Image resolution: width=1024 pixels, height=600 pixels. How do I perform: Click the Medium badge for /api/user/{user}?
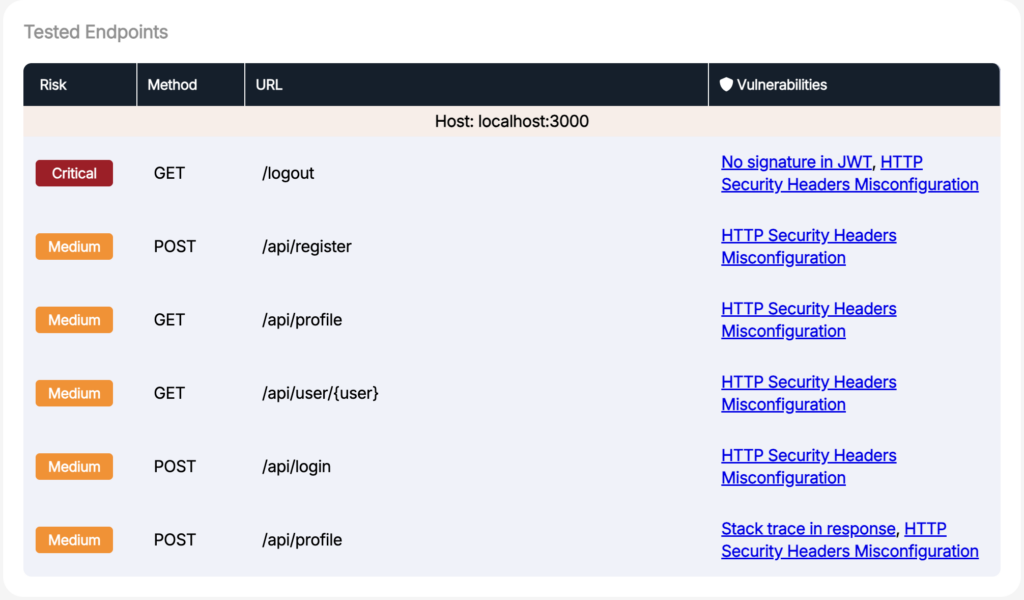(x=74, y=393)
